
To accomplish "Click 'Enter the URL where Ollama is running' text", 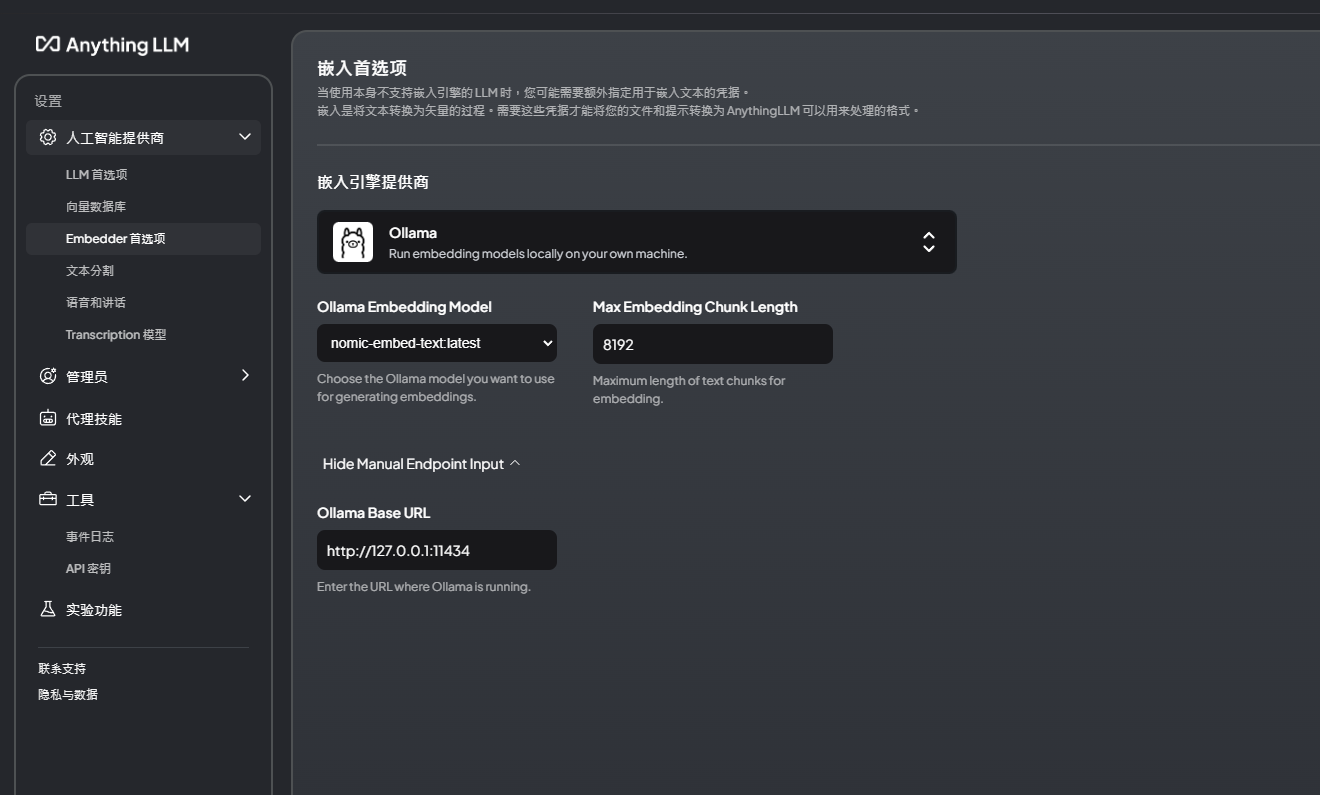I will 424,587.
